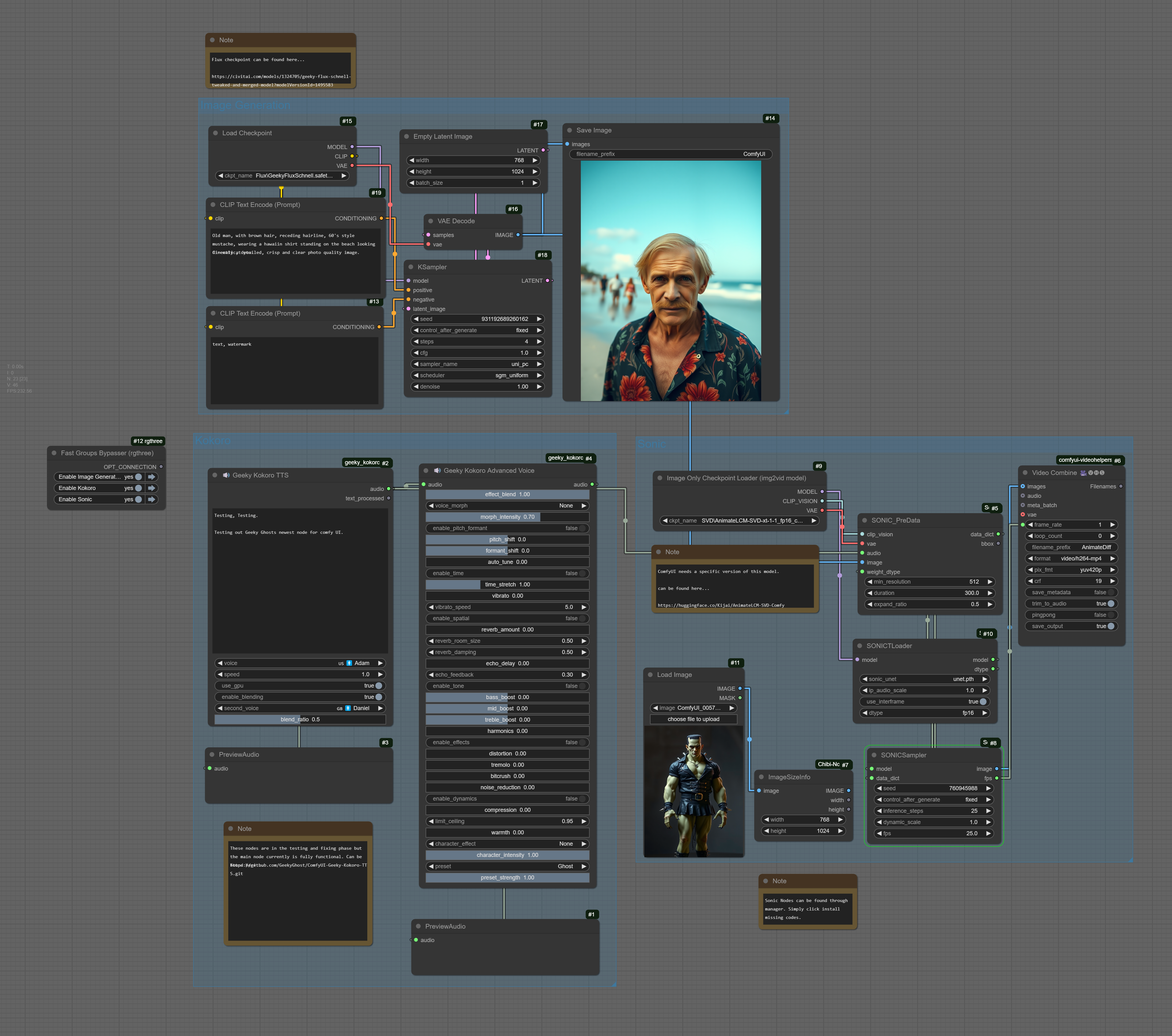Viewport: 1172px width, 1036px height.
Task: Click the arrow icon beside Enable Sonic
Action: coord(151,499)
